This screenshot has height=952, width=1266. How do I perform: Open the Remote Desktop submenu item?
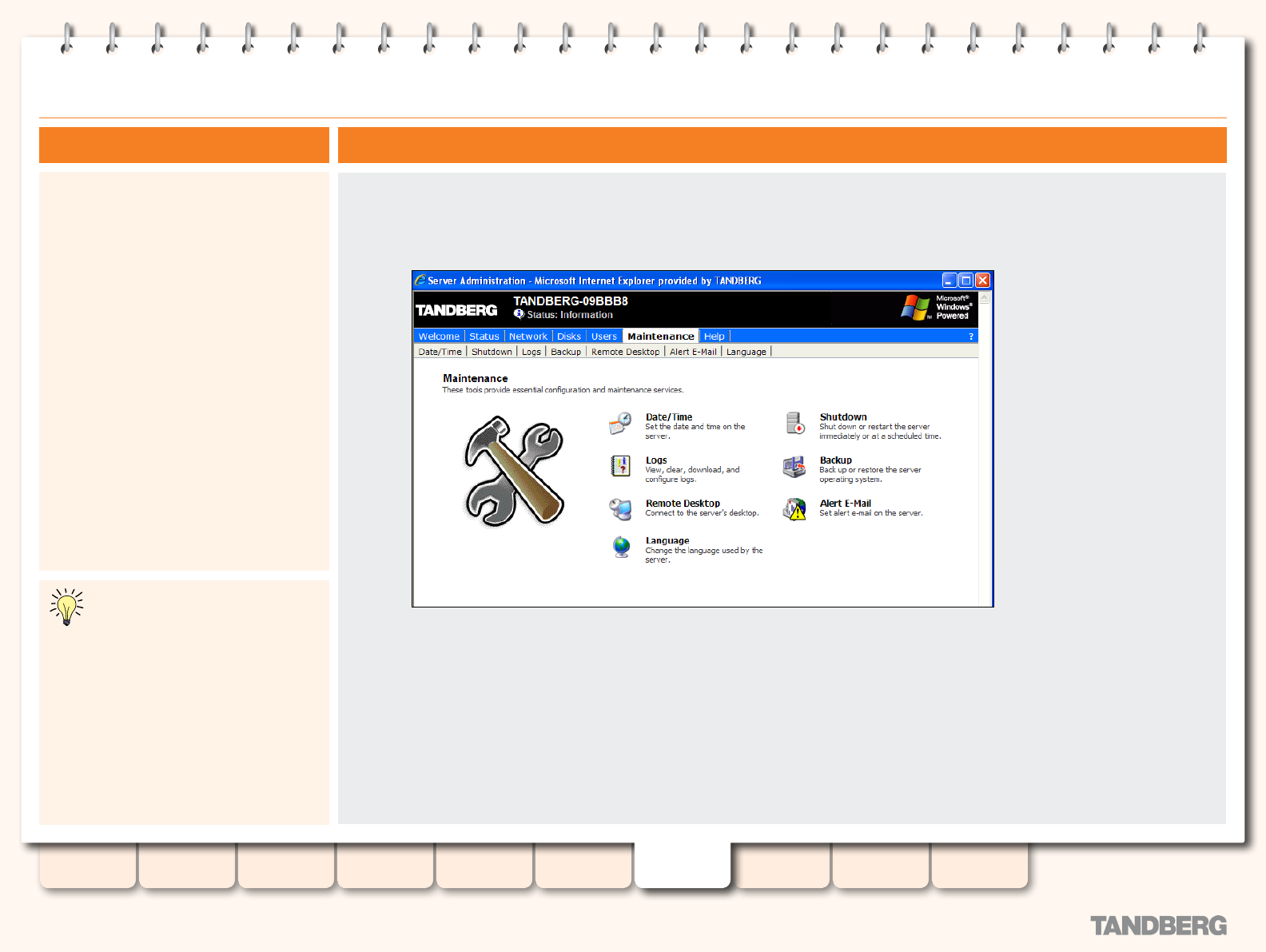click(626, 352)
